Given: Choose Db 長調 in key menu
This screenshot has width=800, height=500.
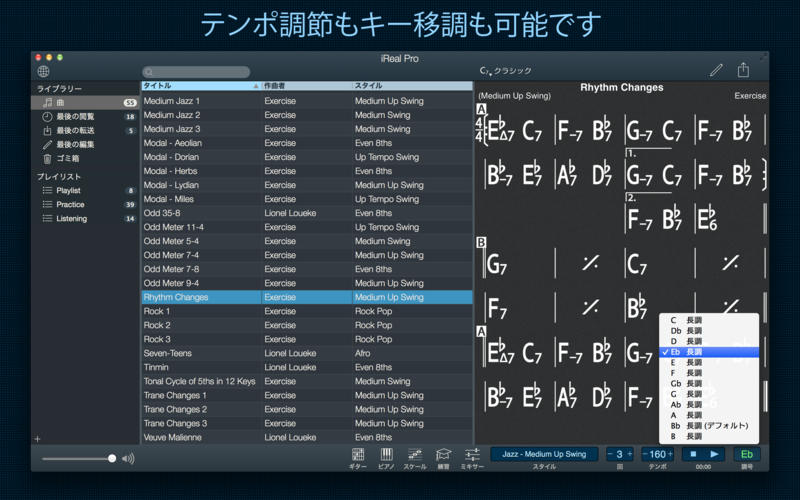Looking at the screenshot, I should click(709, 331).
